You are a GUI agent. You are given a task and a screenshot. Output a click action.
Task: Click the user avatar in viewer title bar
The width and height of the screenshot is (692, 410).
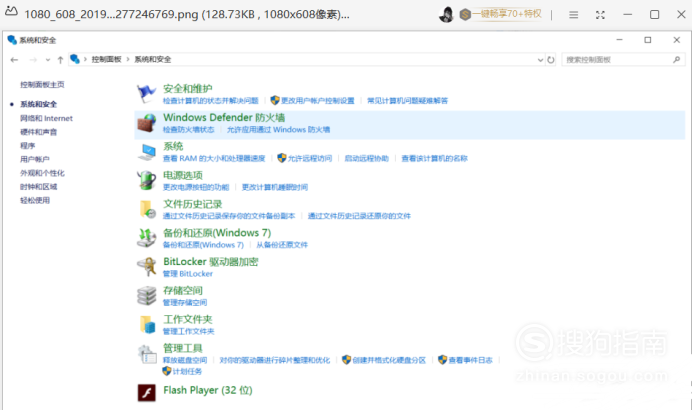[x=447, y=15]
